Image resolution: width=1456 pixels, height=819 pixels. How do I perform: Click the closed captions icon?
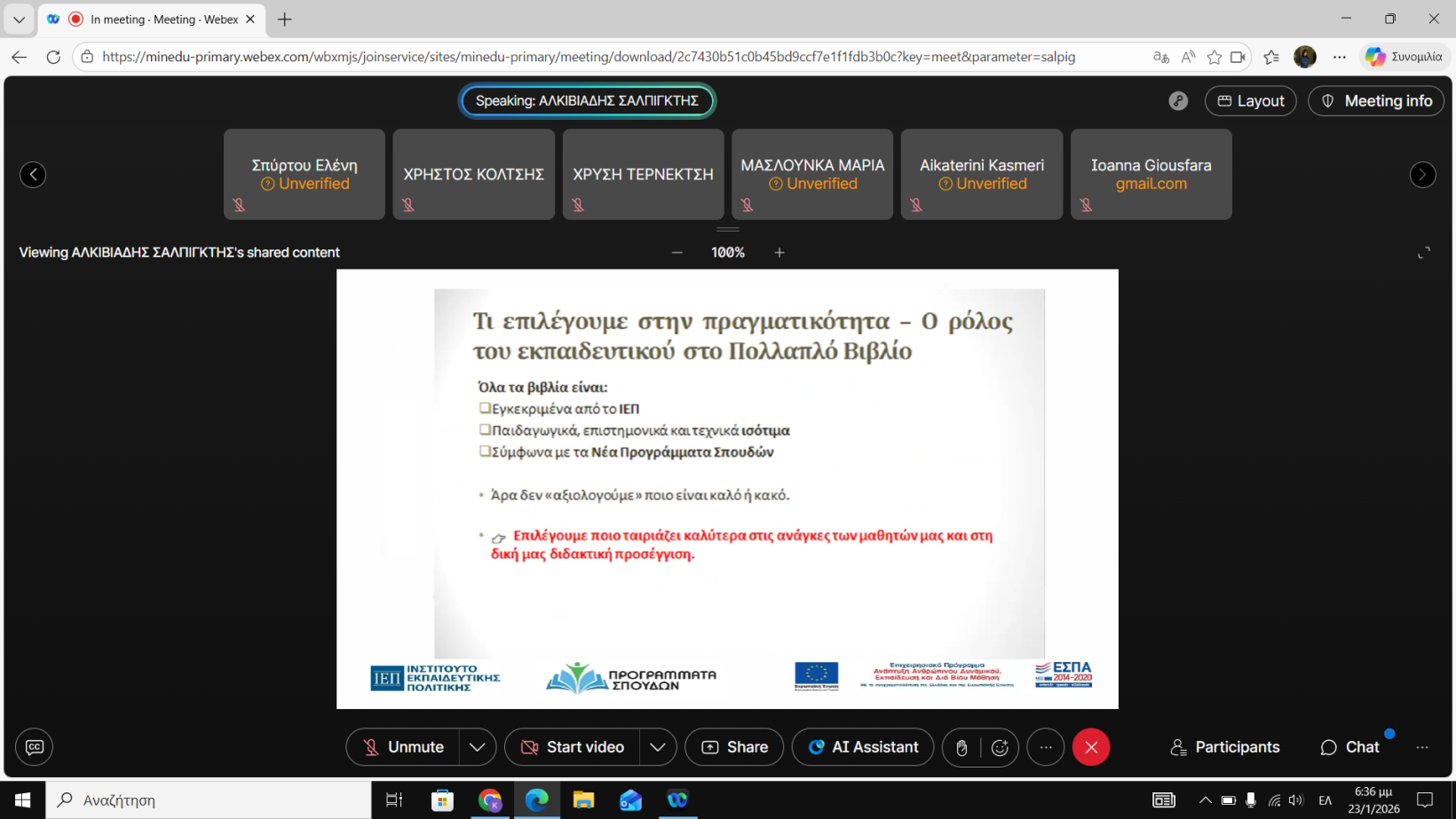[x=35, y=747]
